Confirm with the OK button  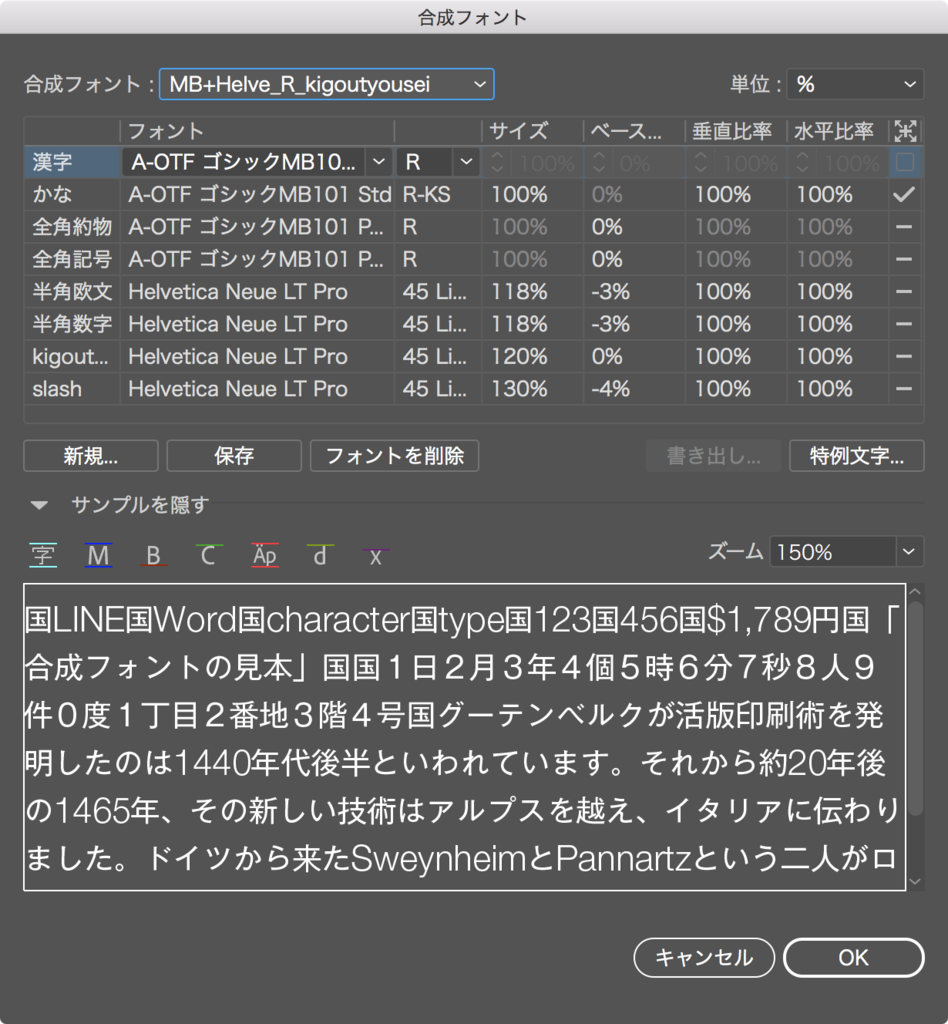[853, 957]
